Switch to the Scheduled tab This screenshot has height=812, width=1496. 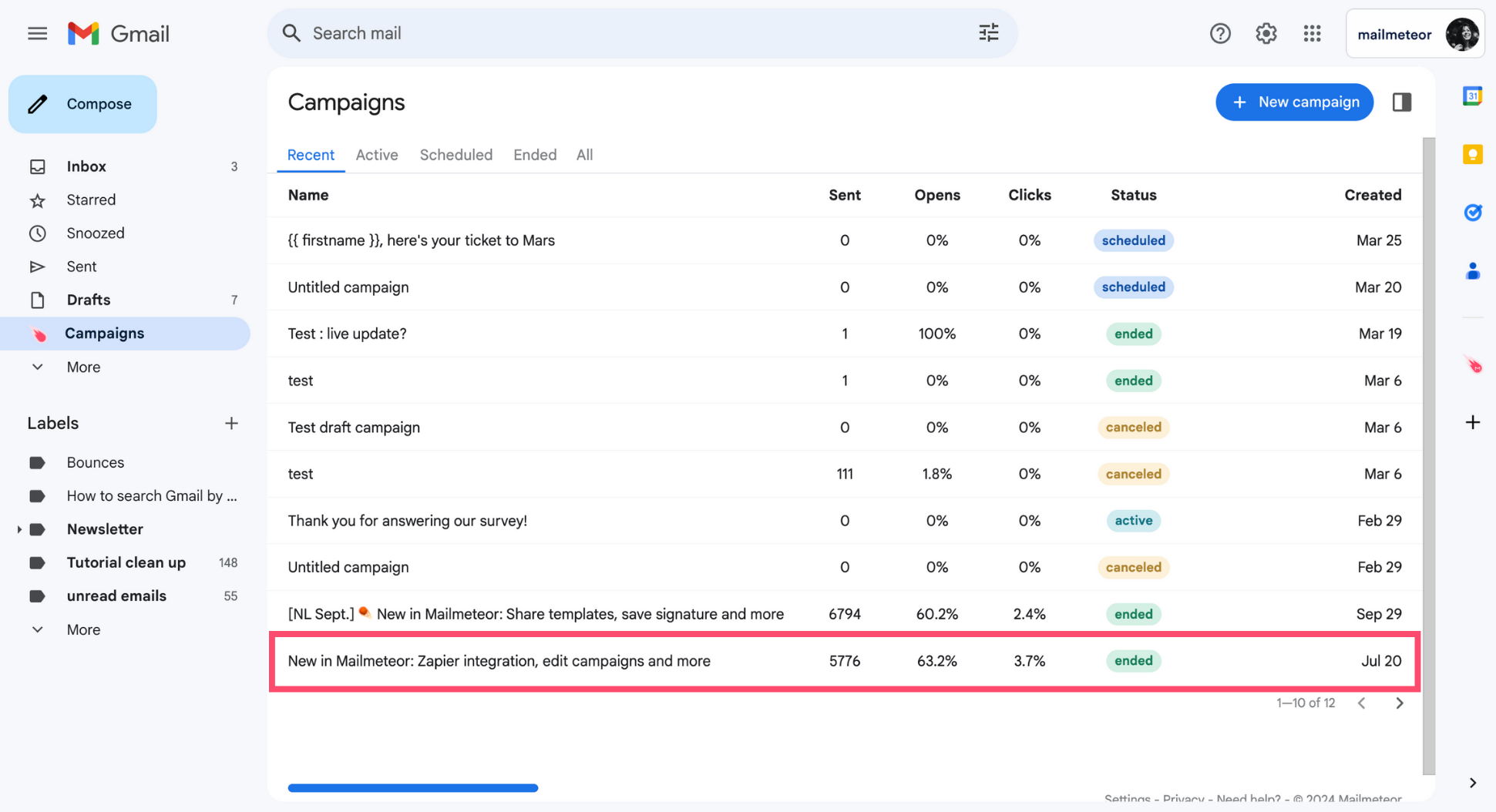(456, 155)
